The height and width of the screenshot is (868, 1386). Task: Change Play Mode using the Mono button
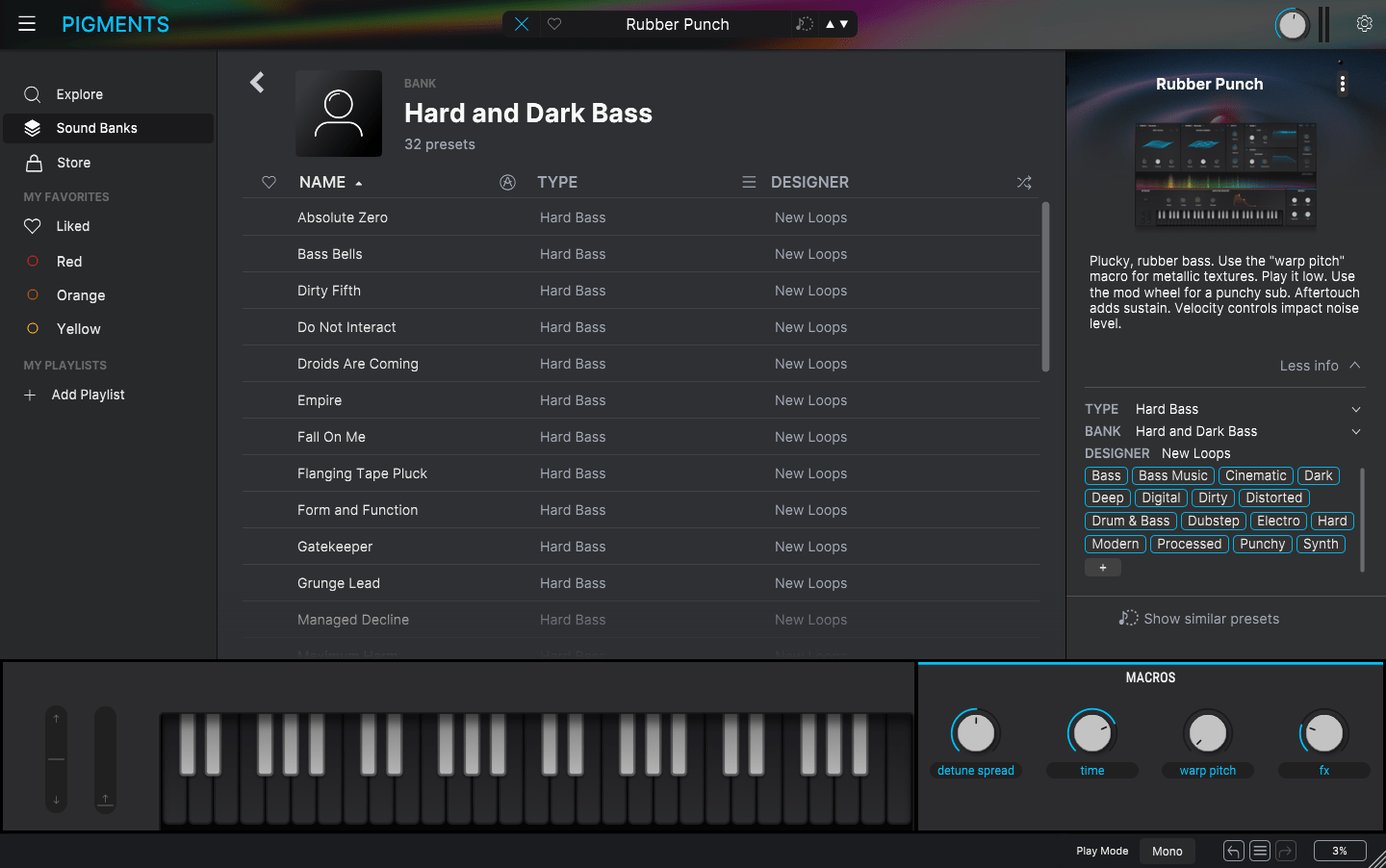pyautogui.click(x=1167, y=851)
